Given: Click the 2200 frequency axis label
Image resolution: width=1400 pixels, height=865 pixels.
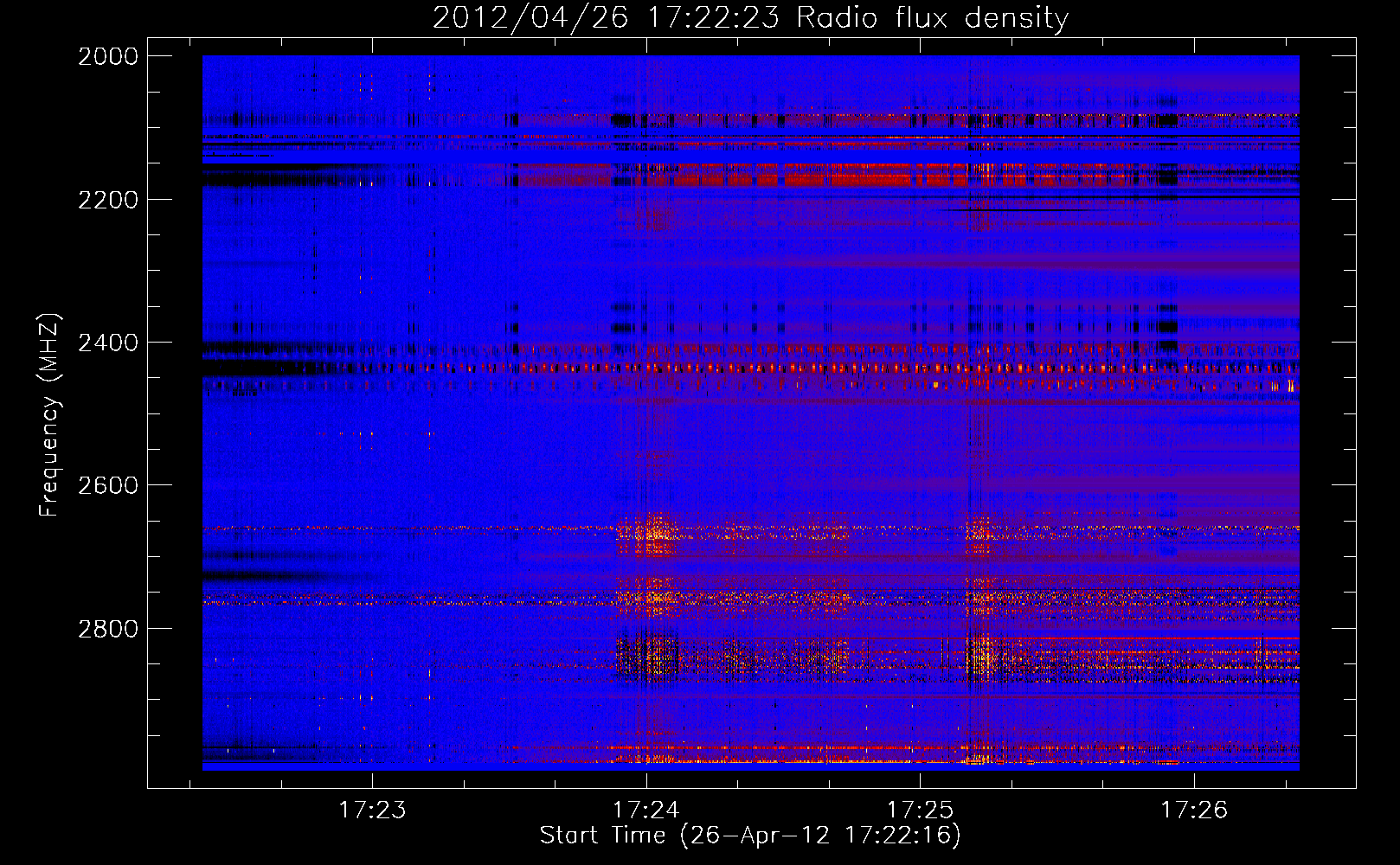Looking at the screenshot, I should pyautogui.click(x=108, y=200).
